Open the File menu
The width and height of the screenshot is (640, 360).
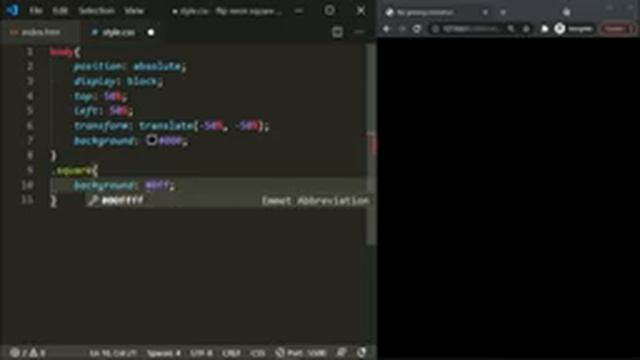point(36,11)
